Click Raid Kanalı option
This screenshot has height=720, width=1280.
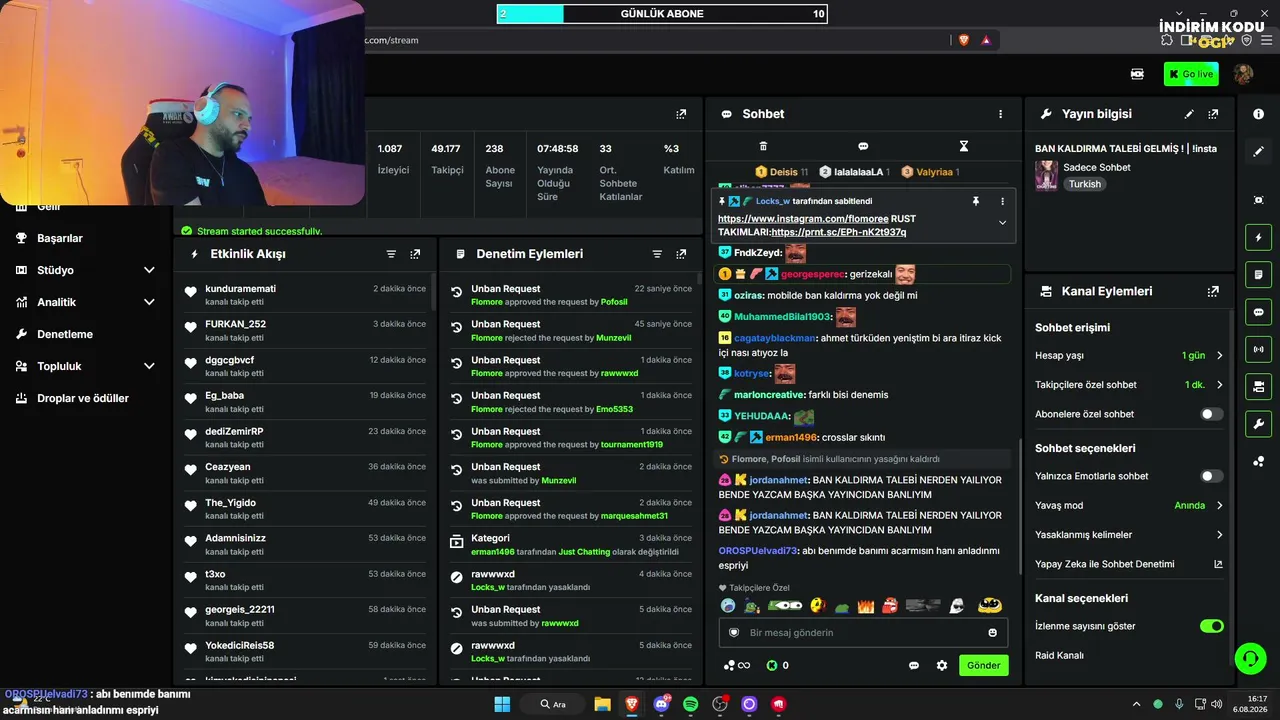coord(1059,655)
